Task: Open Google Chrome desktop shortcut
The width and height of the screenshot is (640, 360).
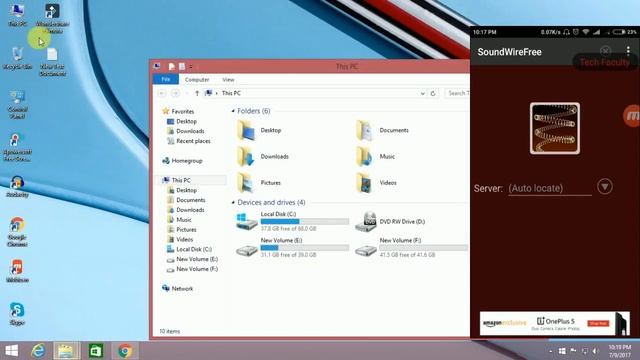Action: (x=17, y=232)
